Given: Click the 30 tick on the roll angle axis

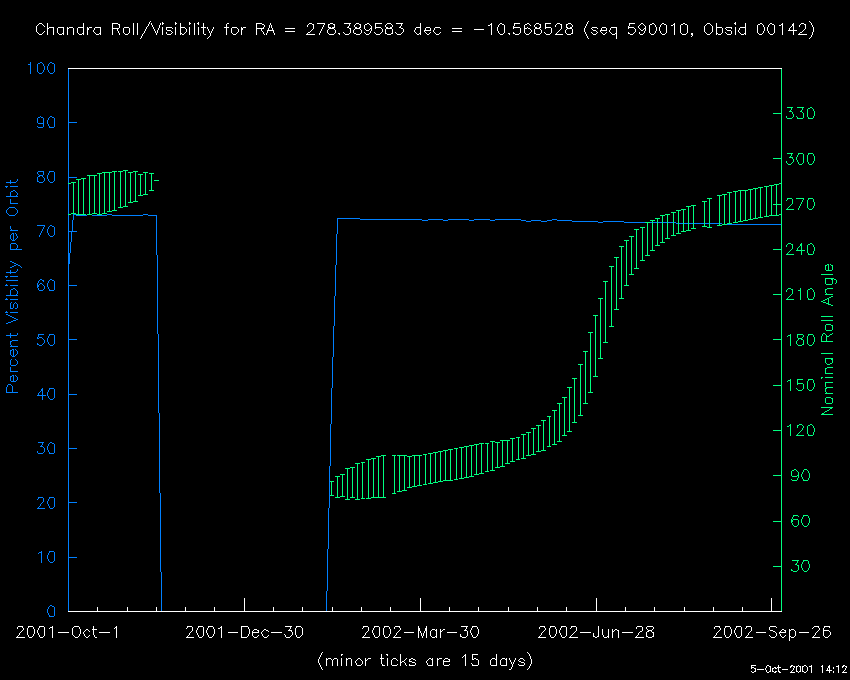Looking at the screenshot, I should (x=798, y=567).
